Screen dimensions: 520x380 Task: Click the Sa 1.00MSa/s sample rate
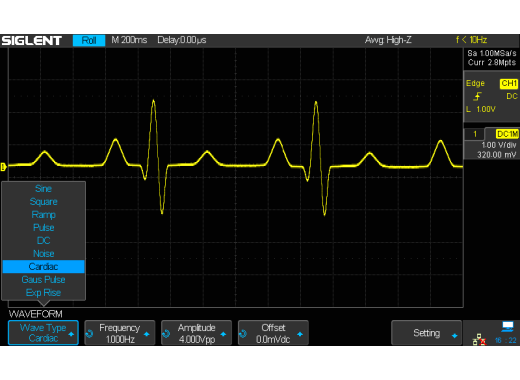pos(492,53)
